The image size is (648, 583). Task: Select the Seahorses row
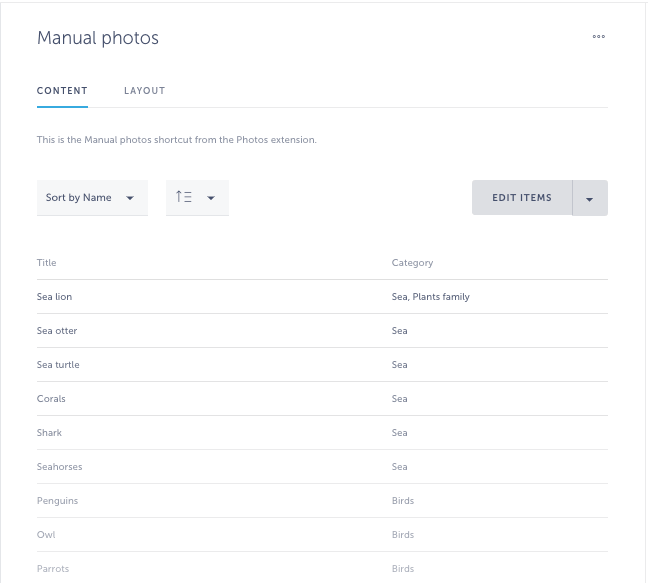(x=322, y=466)
